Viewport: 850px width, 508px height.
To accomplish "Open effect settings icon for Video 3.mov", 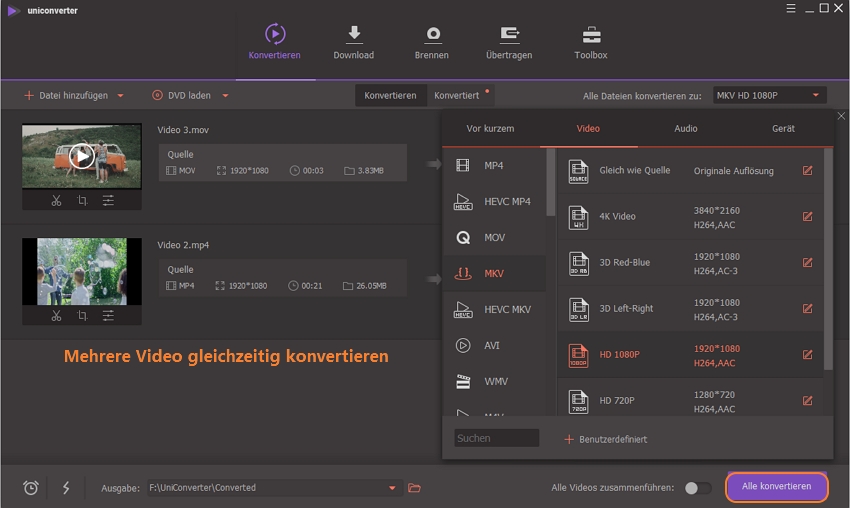I will (x=108, y=201).
